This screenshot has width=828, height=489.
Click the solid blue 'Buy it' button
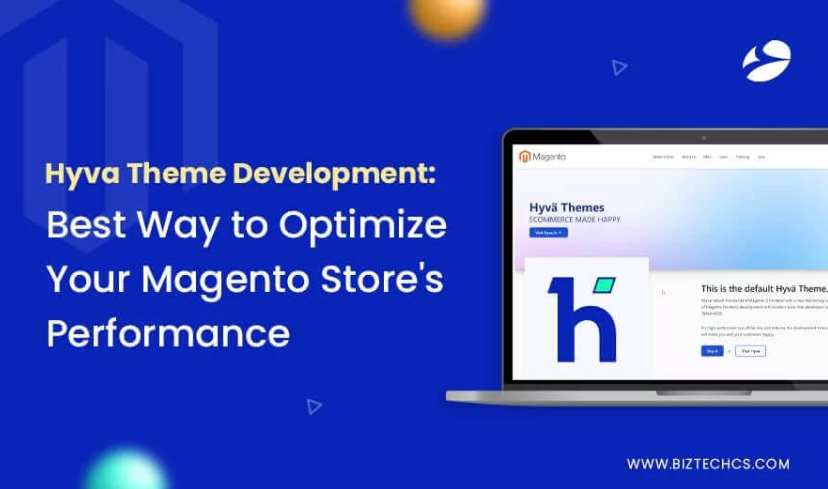coord(712,351)
